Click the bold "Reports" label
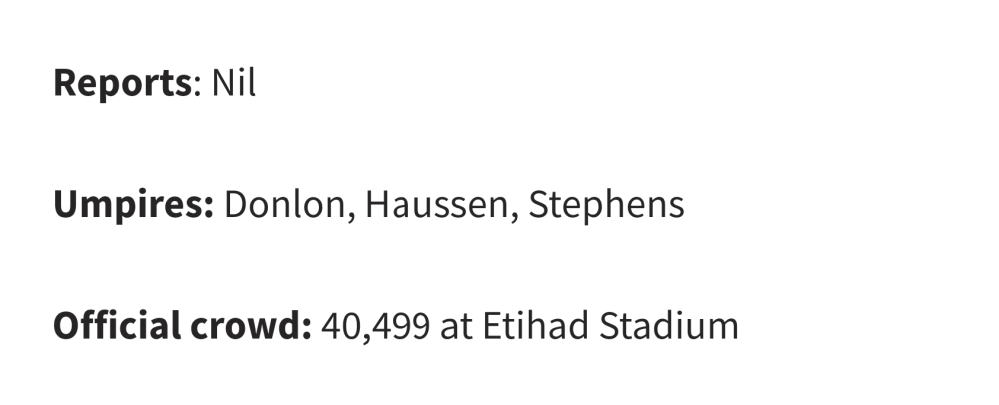999x405 pixels. pos(121,84)
